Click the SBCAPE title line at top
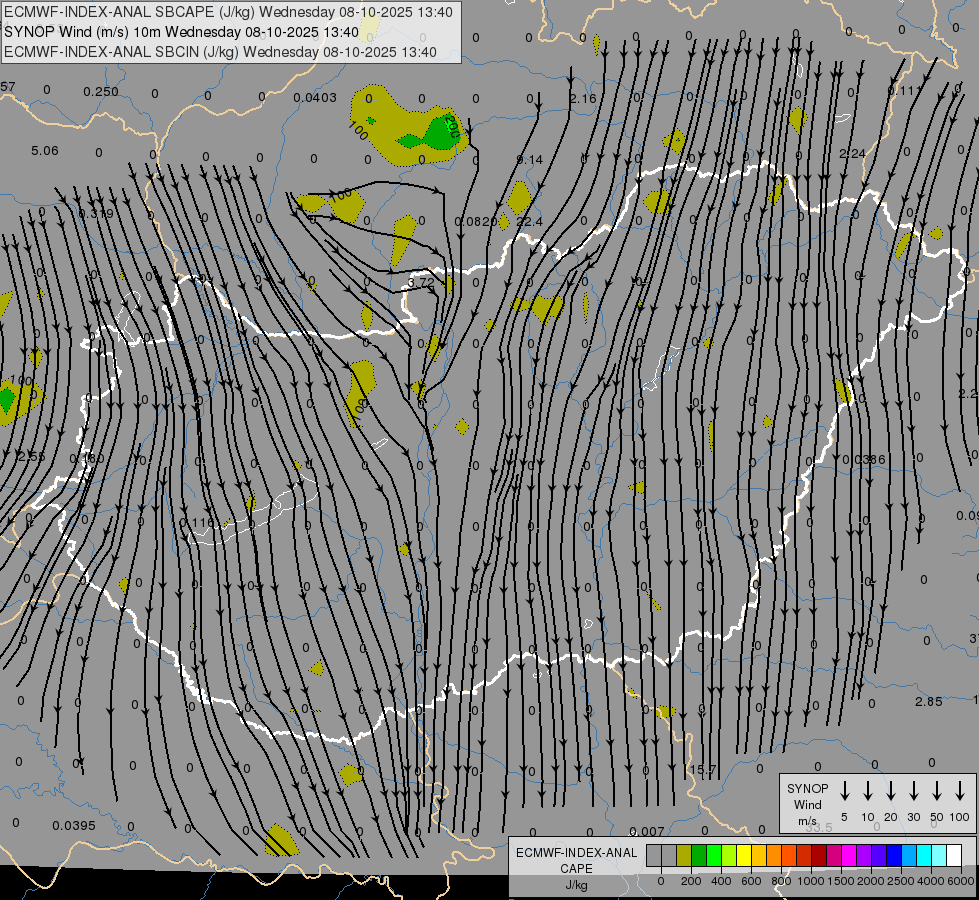Screen dimensions: 979x900 coord(228,12)
